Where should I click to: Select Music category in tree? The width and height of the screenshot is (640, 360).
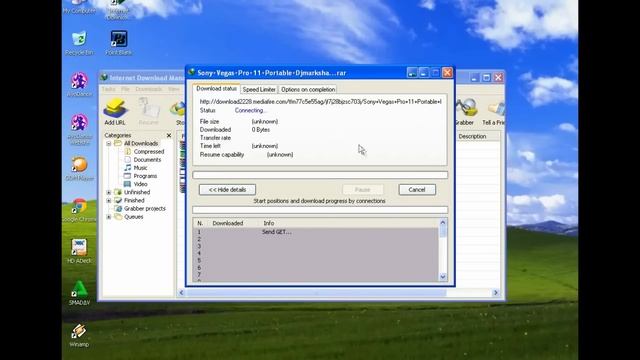(x=140, y=168)
